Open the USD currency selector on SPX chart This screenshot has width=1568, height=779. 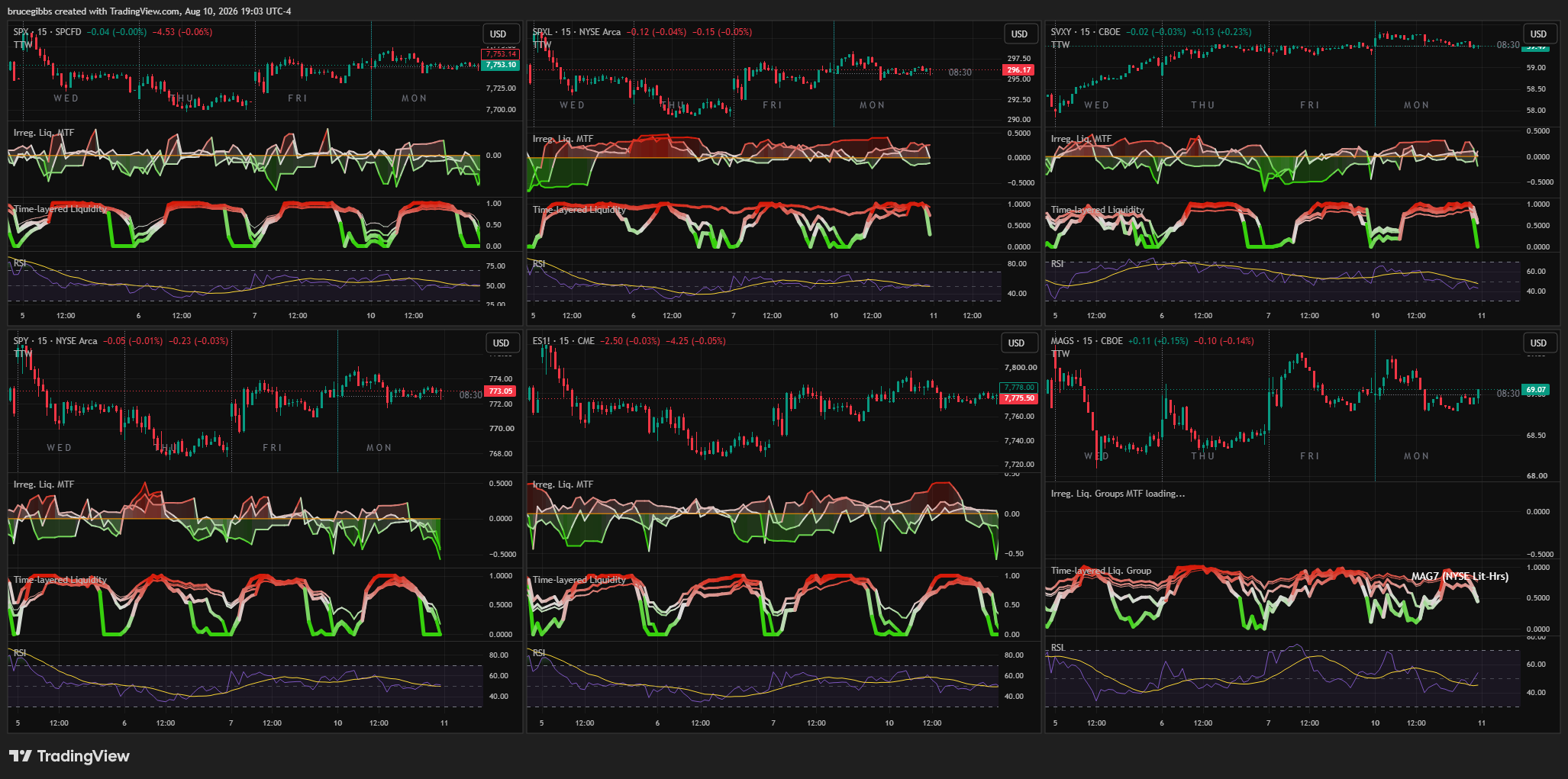pos(498,34)
